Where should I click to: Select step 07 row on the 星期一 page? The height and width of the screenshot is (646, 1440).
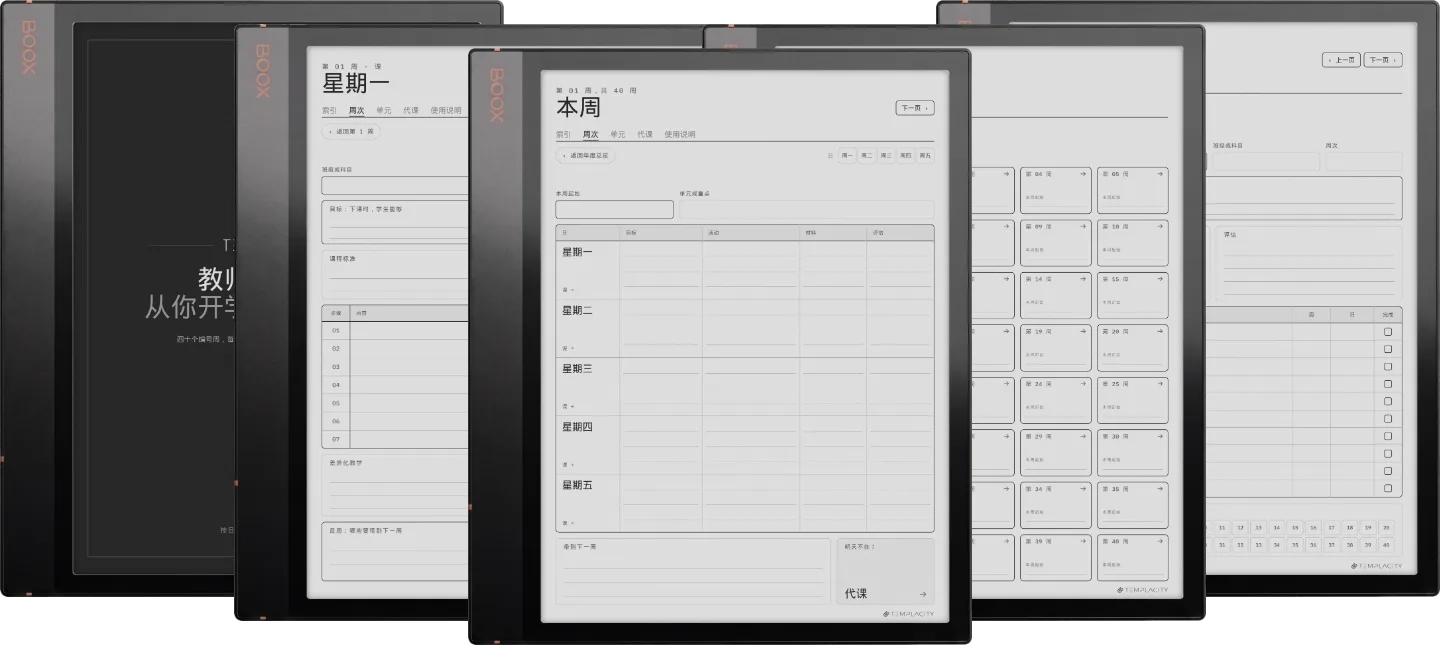coord(396,439)
